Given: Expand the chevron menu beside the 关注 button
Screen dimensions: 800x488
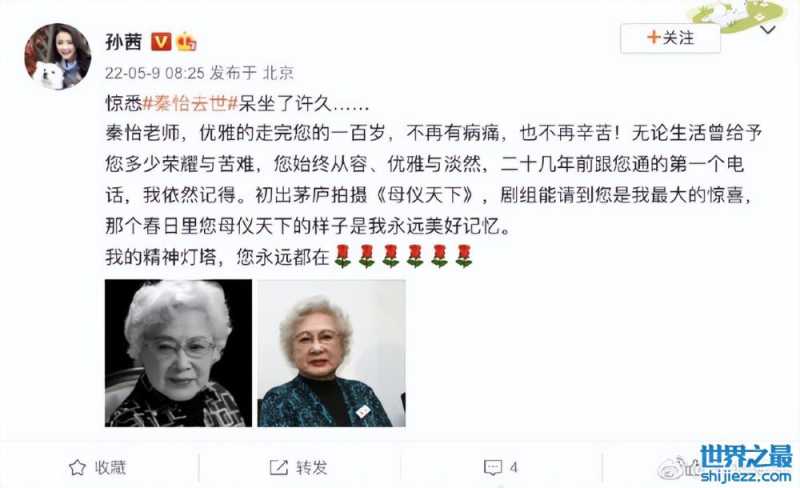Looking at the screenshot, I should pos(768,31).
